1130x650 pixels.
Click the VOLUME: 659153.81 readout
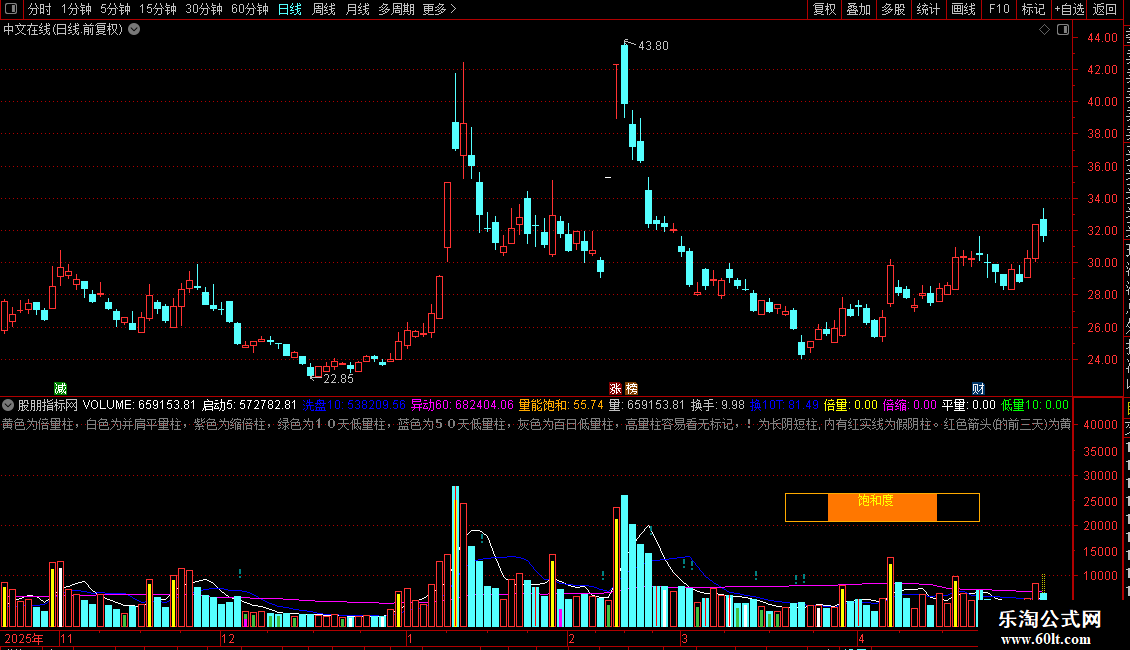(139, 405)
